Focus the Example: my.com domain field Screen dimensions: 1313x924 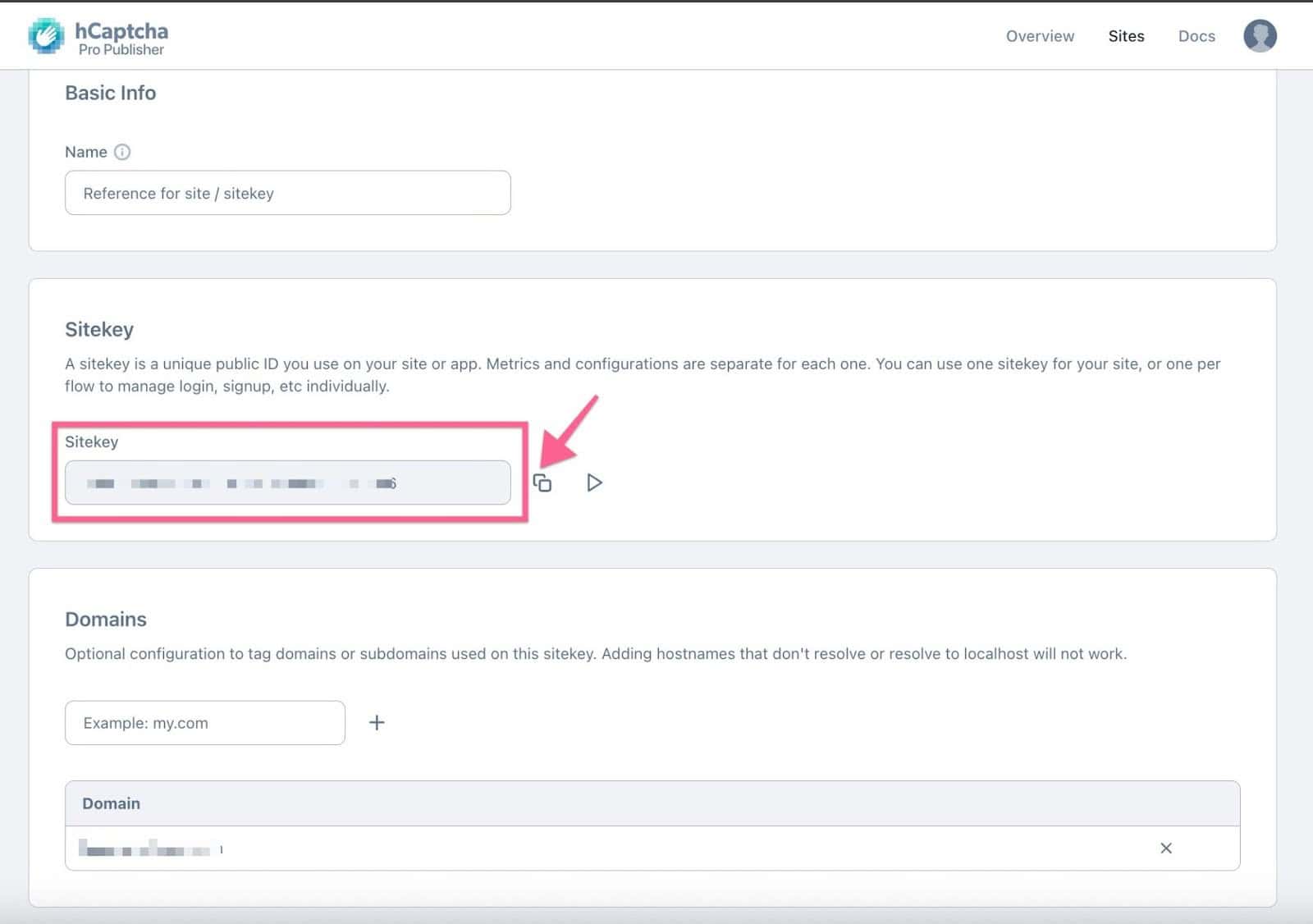(204, 722)
